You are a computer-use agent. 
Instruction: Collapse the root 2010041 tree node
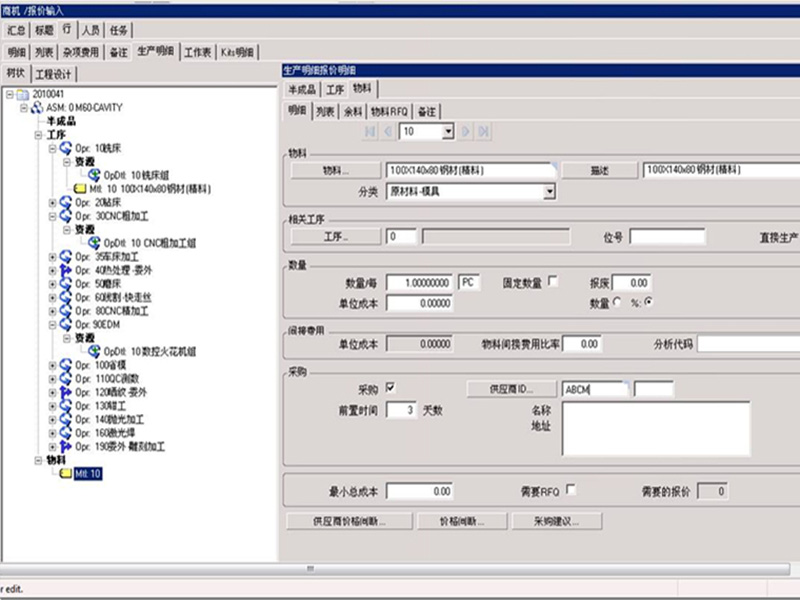point(10,94)
